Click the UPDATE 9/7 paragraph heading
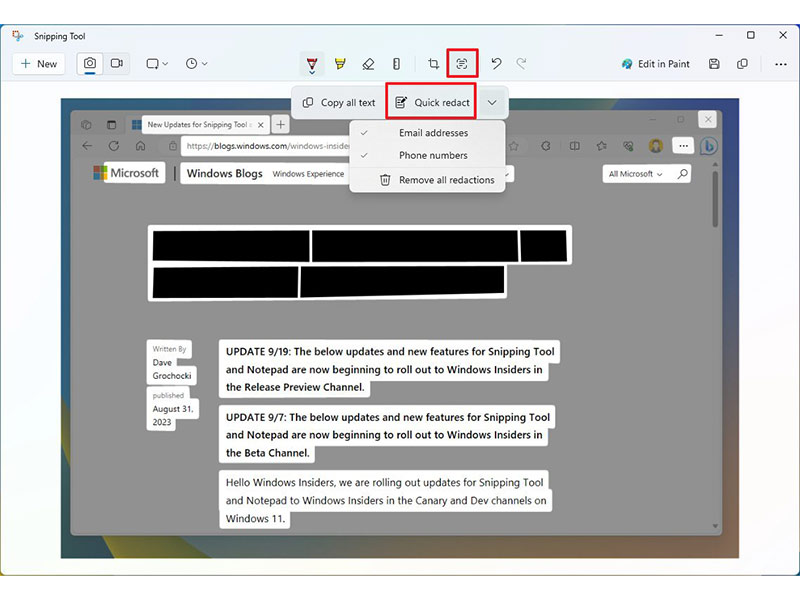The image size is (800, 600). pyautogui.click(x=388, y=435)
